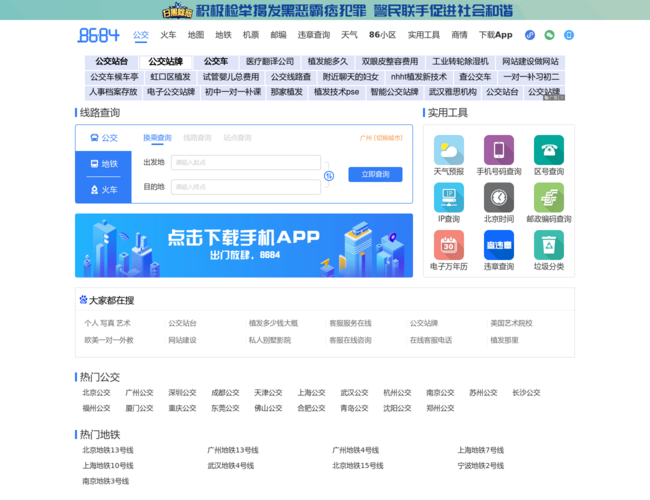Open 违章查询 in top navigation
Viewport: 650px width, 500px height.
(x=314, y=35)
